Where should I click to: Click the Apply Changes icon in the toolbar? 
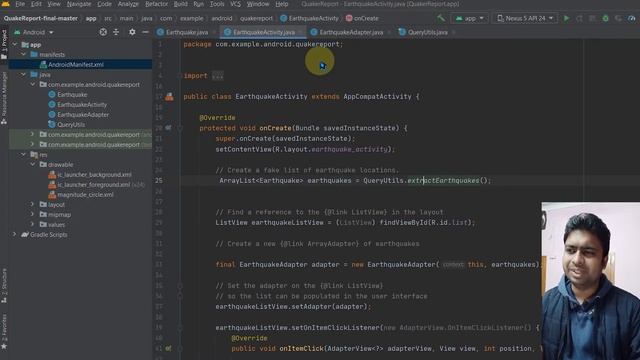pos(579,18)
